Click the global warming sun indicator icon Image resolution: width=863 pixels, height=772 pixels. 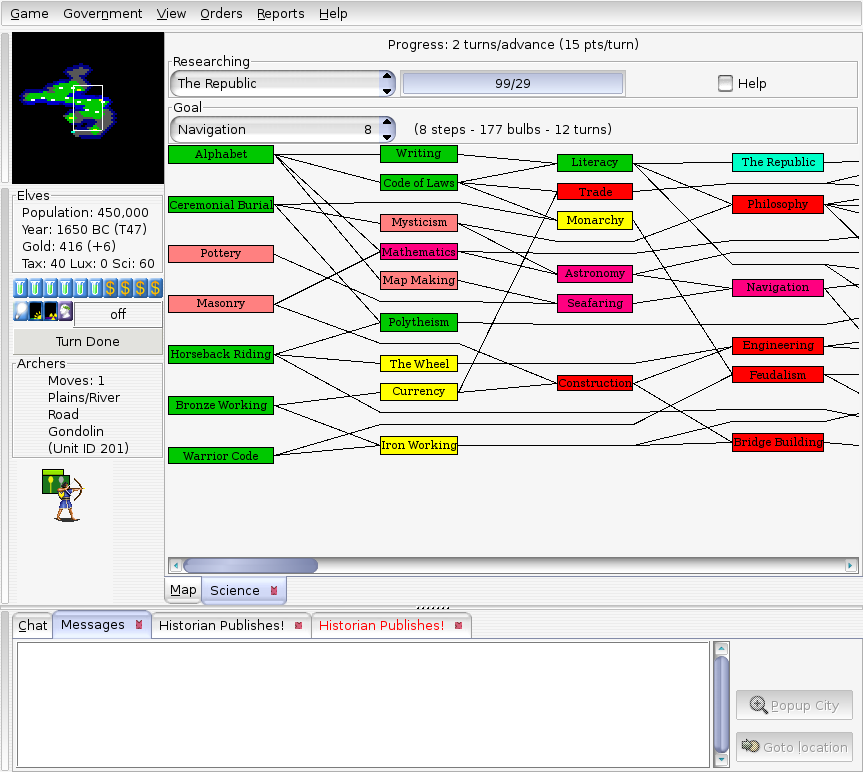point(36,311)
